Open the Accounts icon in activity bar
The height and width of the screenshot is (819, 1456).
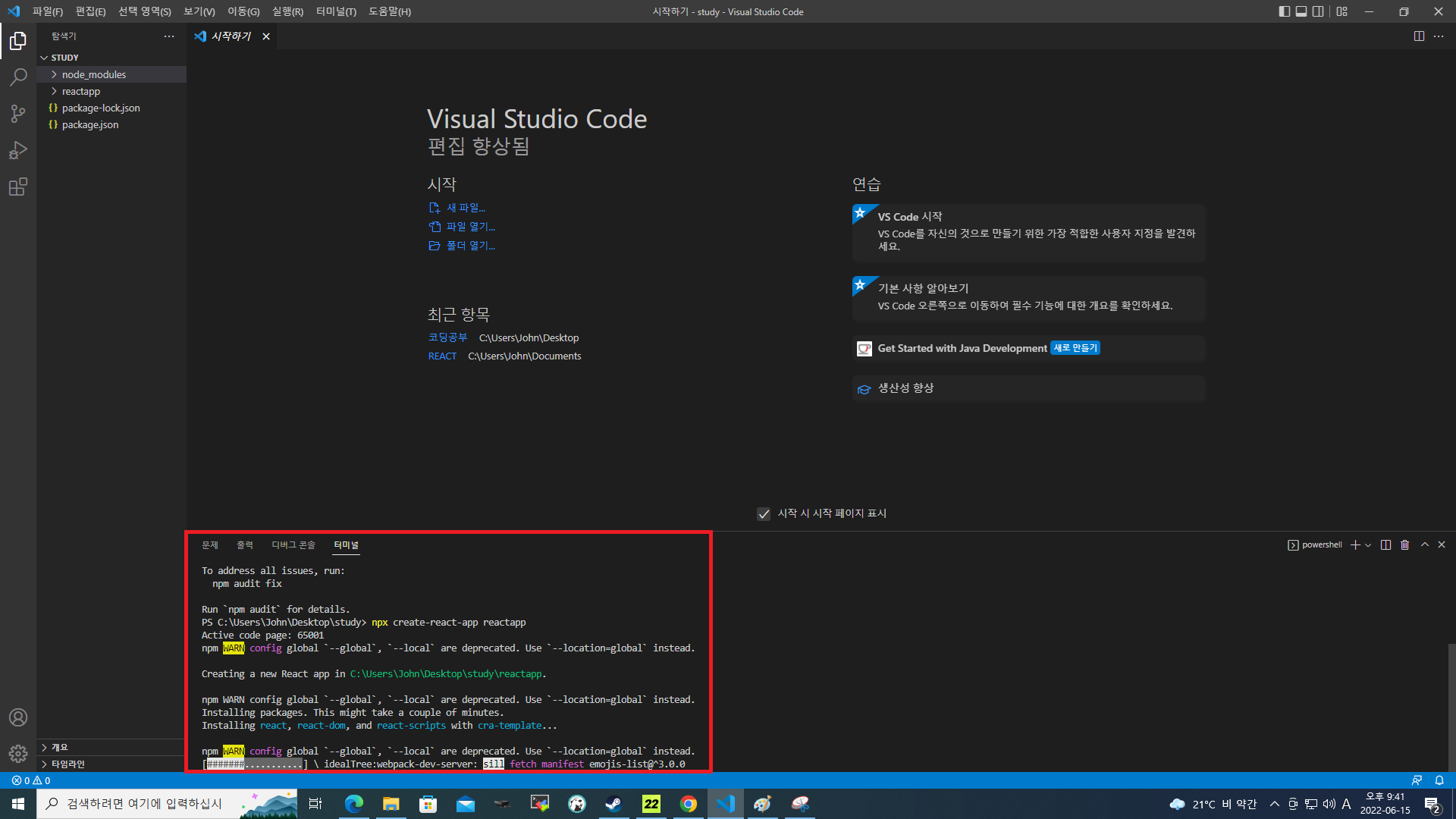[x=18, y=717]
